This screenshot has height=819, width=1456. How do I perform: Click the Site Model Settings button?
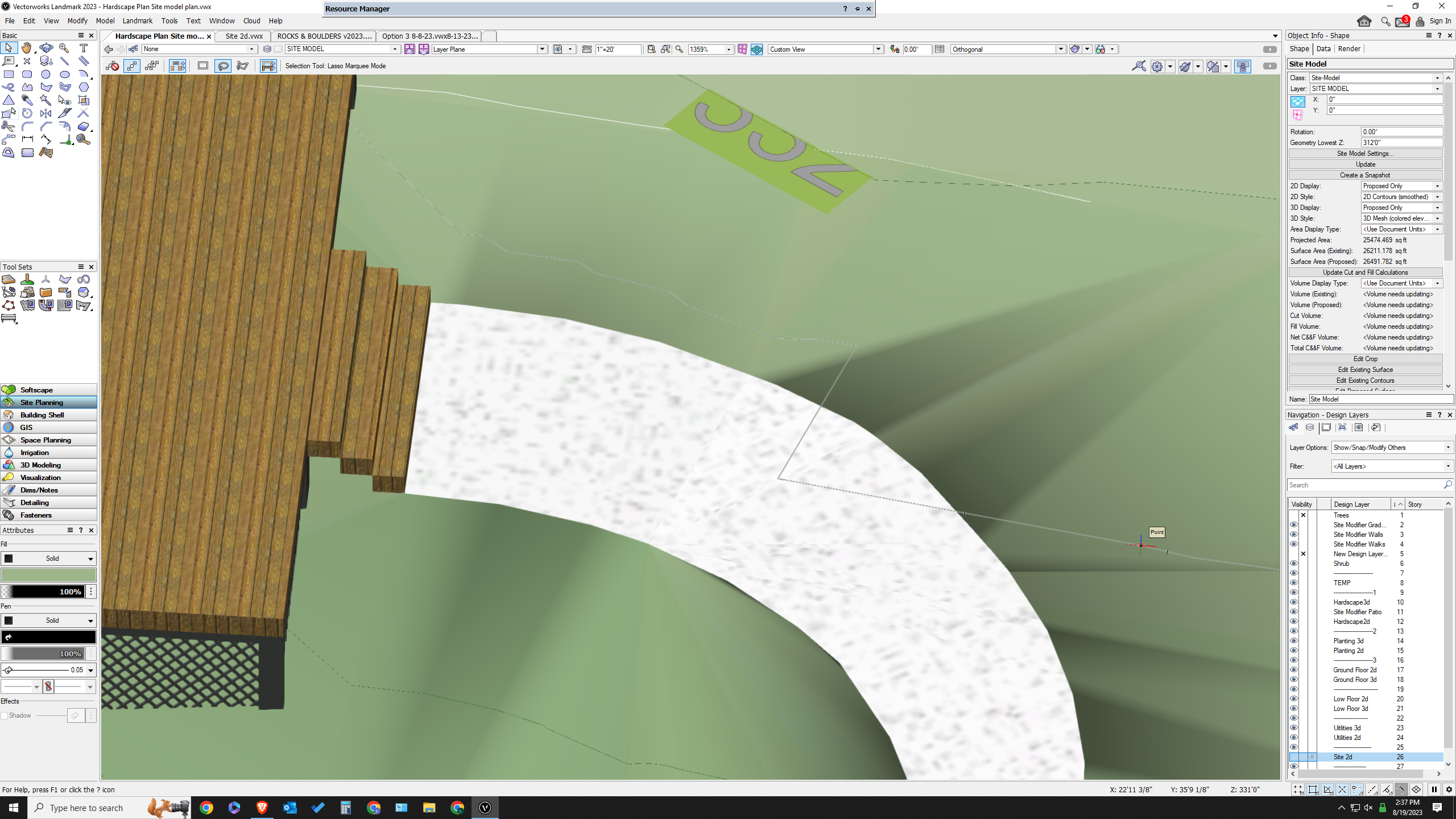(1365, 154)
